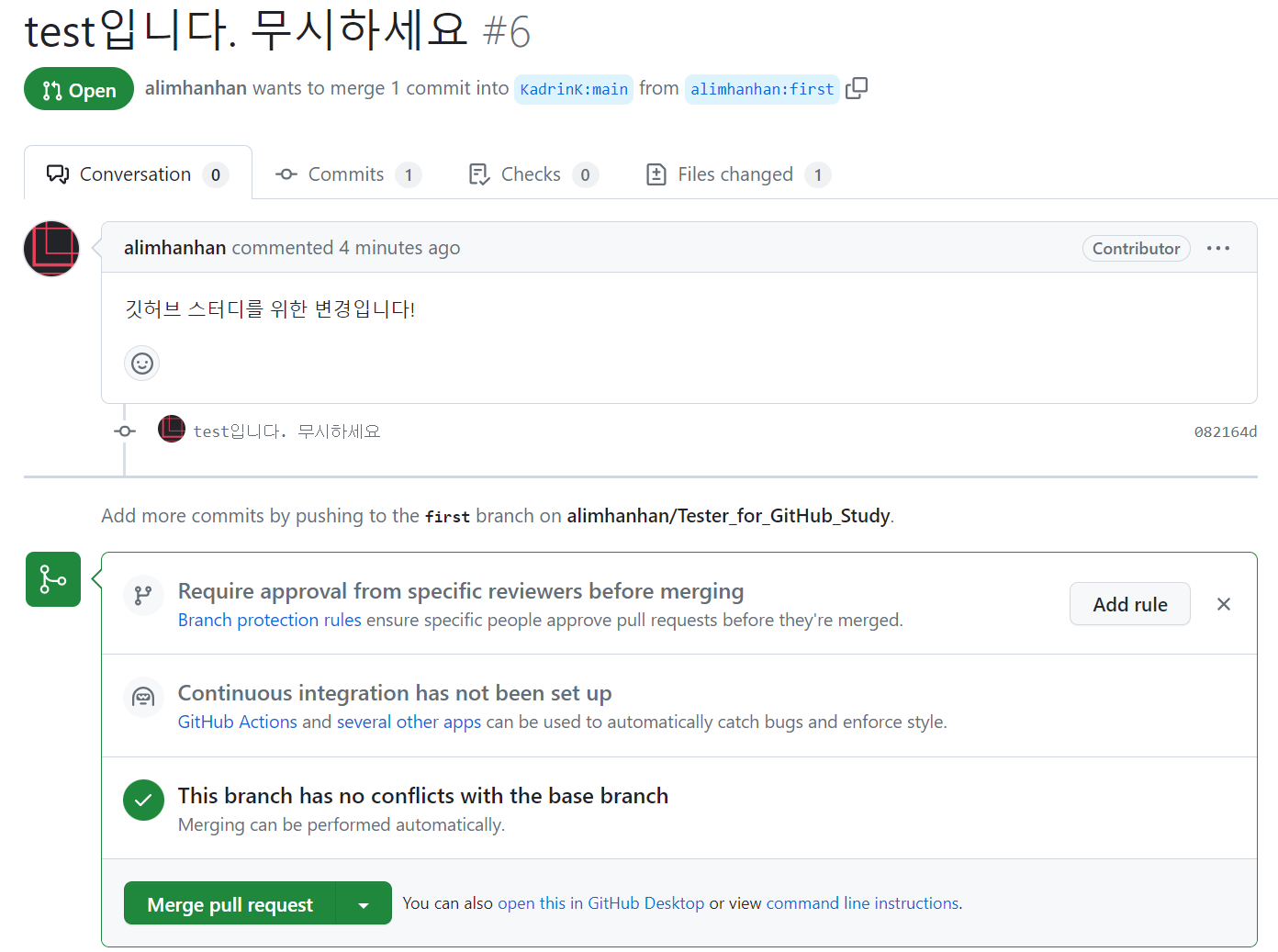This screenshot has height=952, width=1278.
Task: Copy the head branch name icon
Action: (857, 88)
